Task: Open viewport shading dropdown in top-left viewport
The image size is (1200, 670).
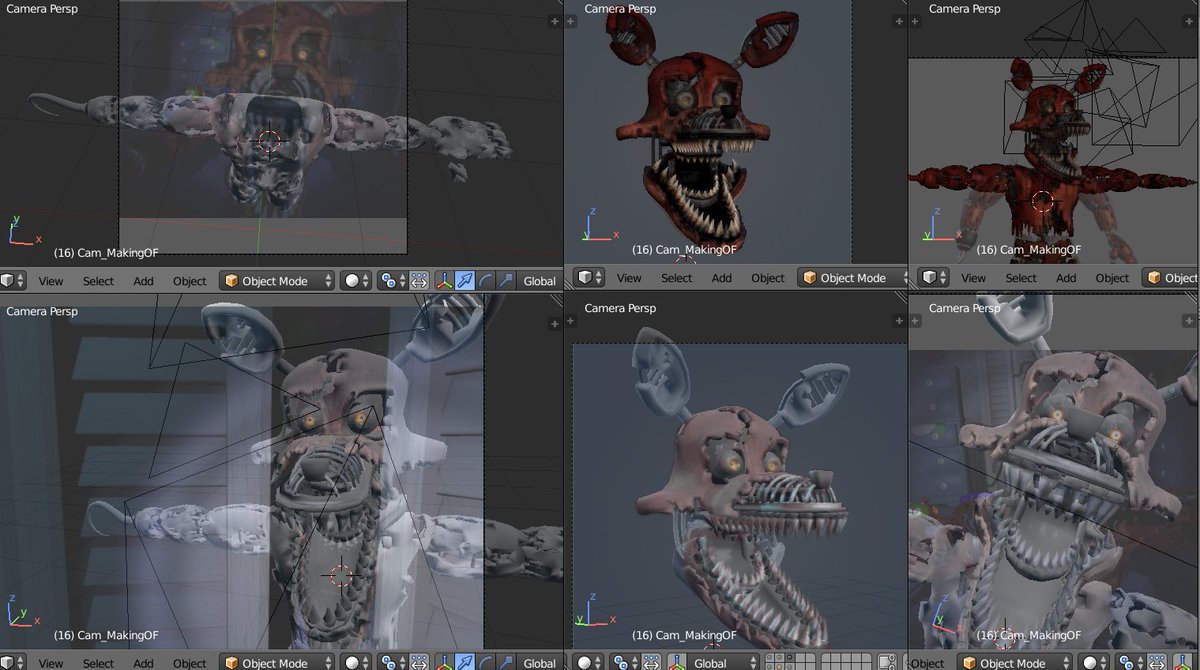Action: [x=355, y=281]
